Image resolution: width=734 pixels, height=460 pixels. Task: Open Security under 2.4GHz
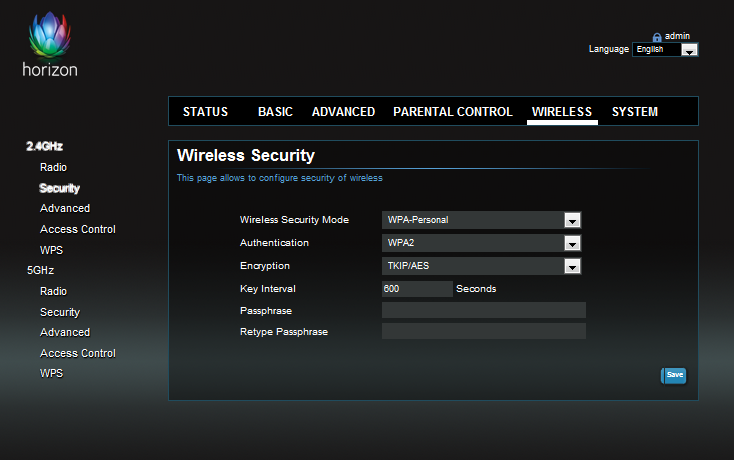click(59, 188)
